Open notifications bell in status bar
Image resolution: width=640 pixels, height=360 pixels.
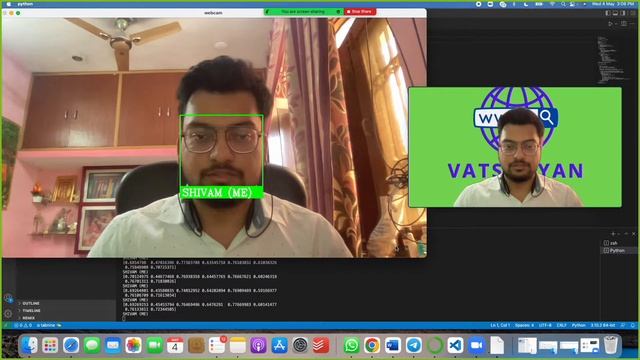coord(633,325)
